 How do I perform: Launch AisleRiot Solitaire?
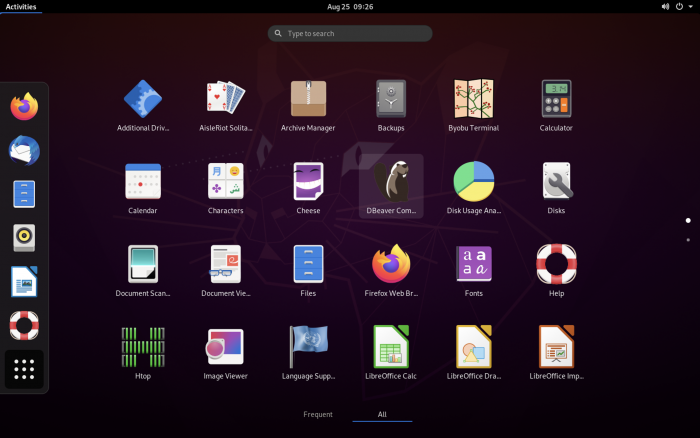coord(225,105)
